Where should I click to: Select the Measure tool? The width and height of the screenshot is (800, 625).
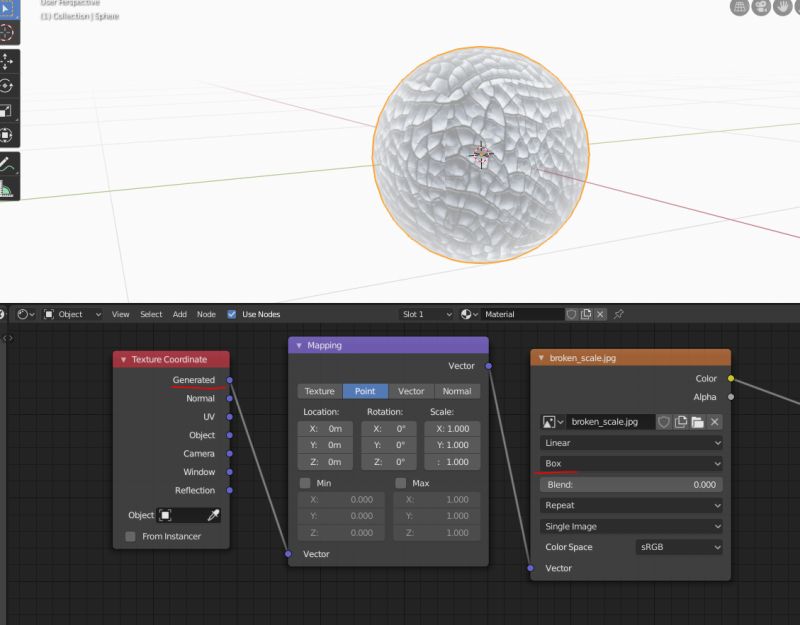coord(7,189)
